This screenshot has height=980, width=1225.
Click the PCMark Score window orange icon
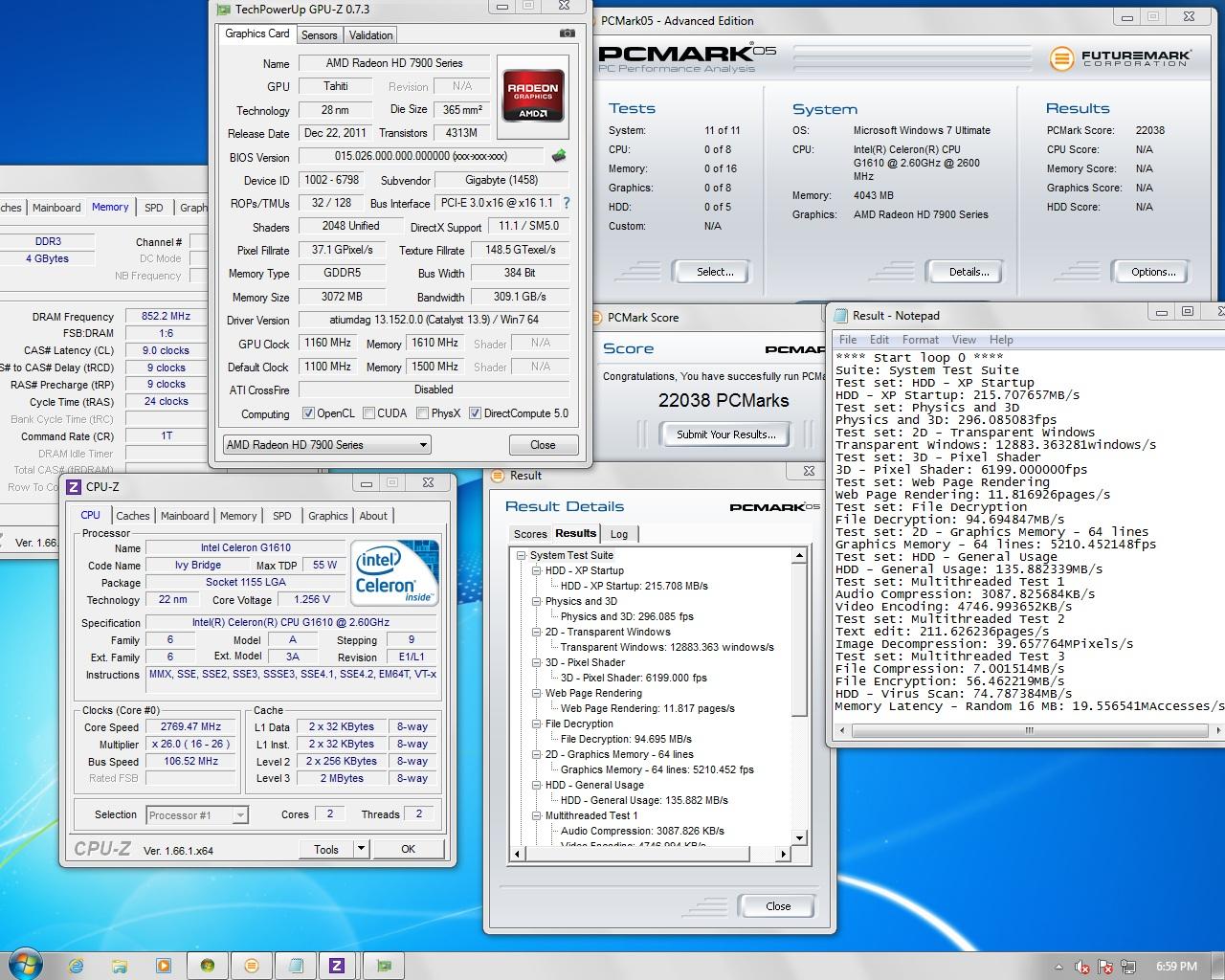click(594, 317)
